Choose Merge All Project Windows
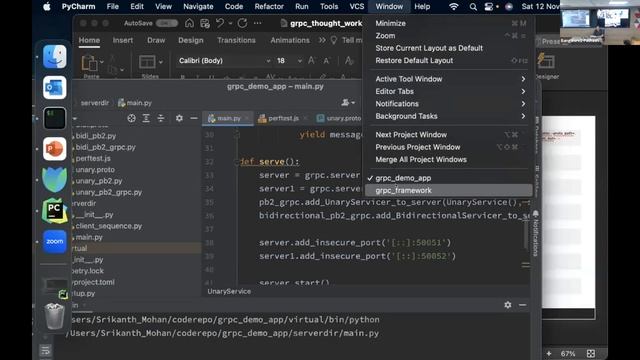The image size is (640, 360). coord(449,160)
